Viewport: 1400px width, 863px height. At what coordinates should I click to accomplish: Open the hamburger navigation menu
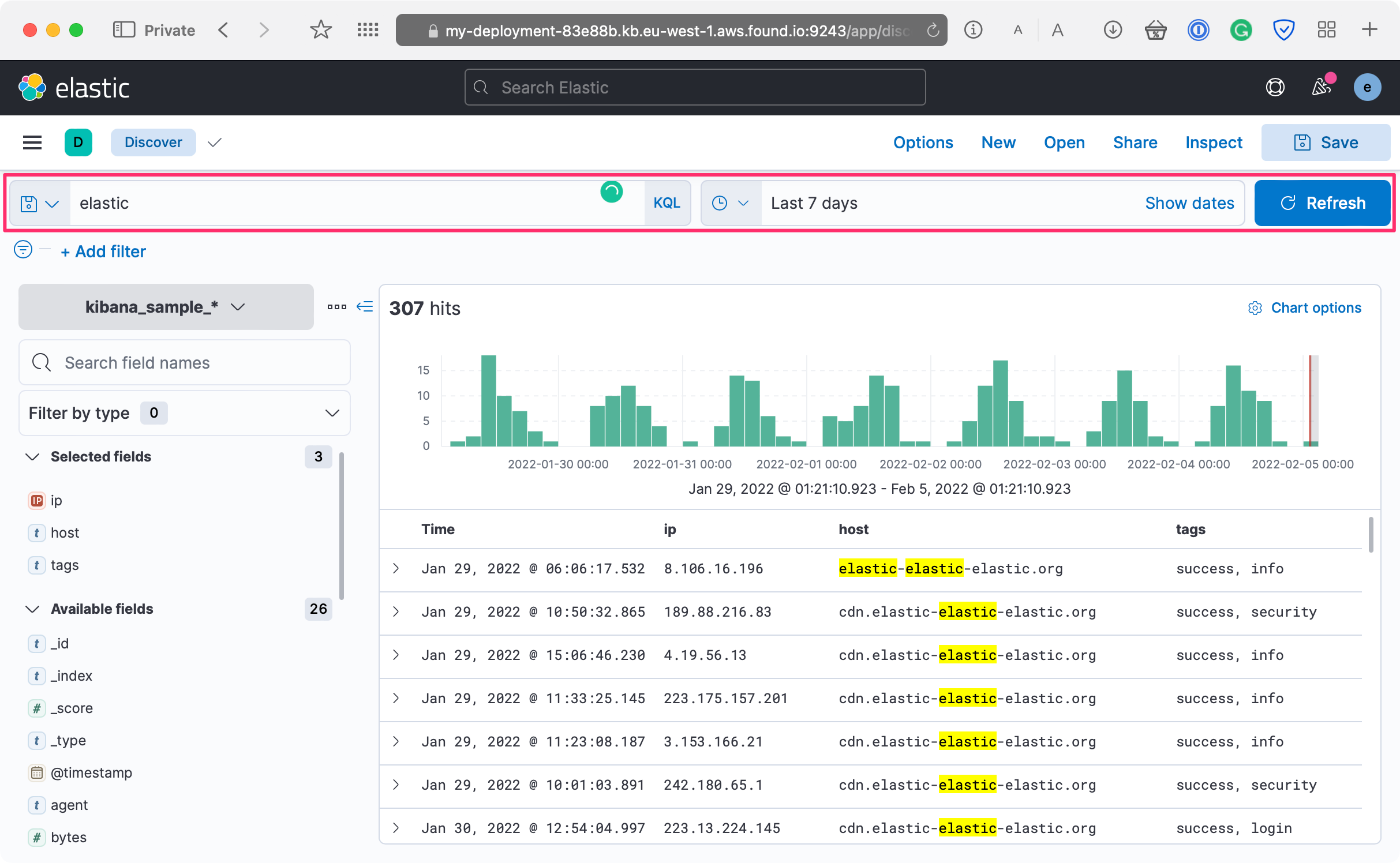32,142
